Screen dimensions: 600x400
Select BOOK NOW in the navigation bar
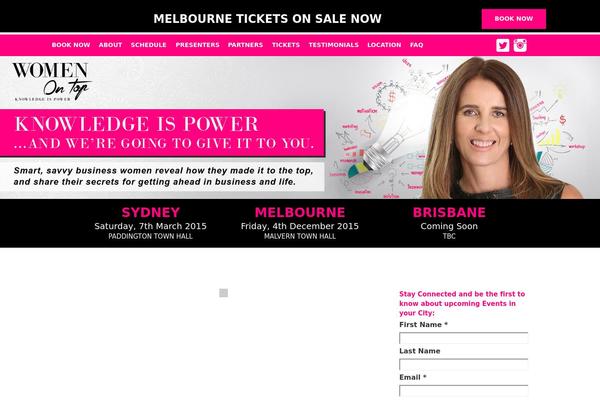click(x=71, y=45)
